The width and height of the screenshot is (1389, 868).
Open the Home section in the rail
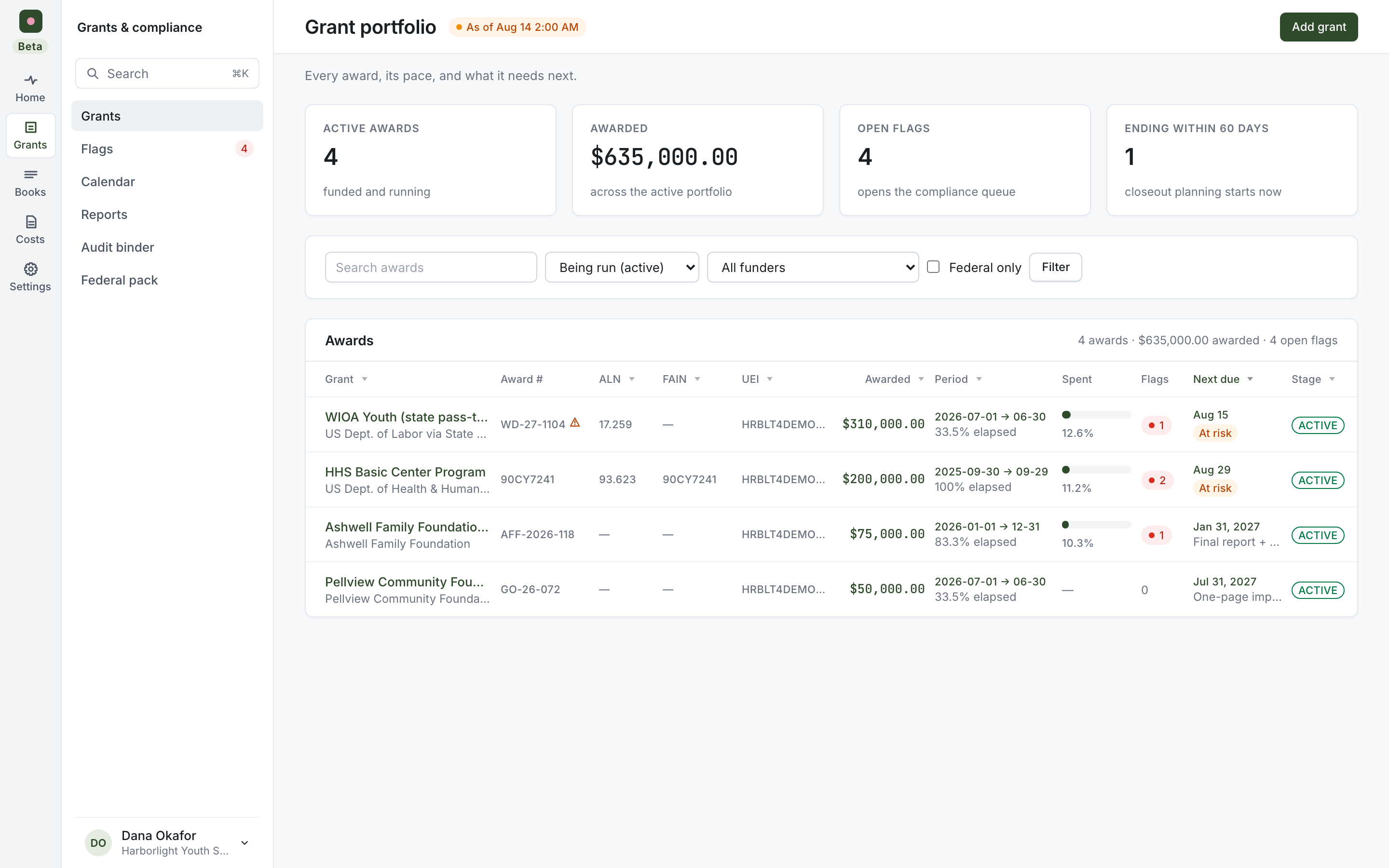[x=30, y=88]
